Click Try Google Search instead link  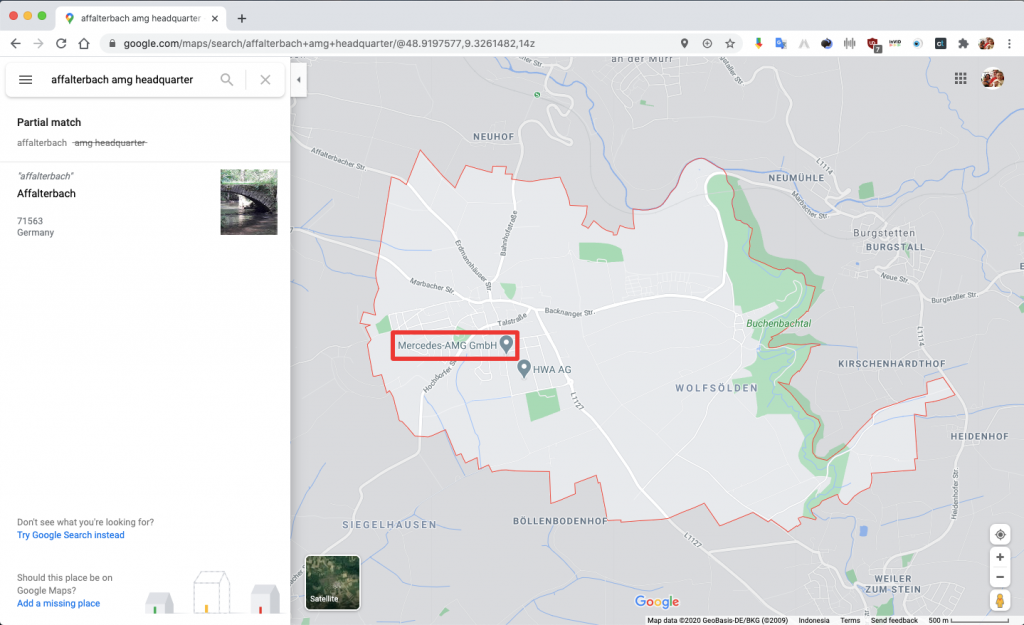click(71, 535)
